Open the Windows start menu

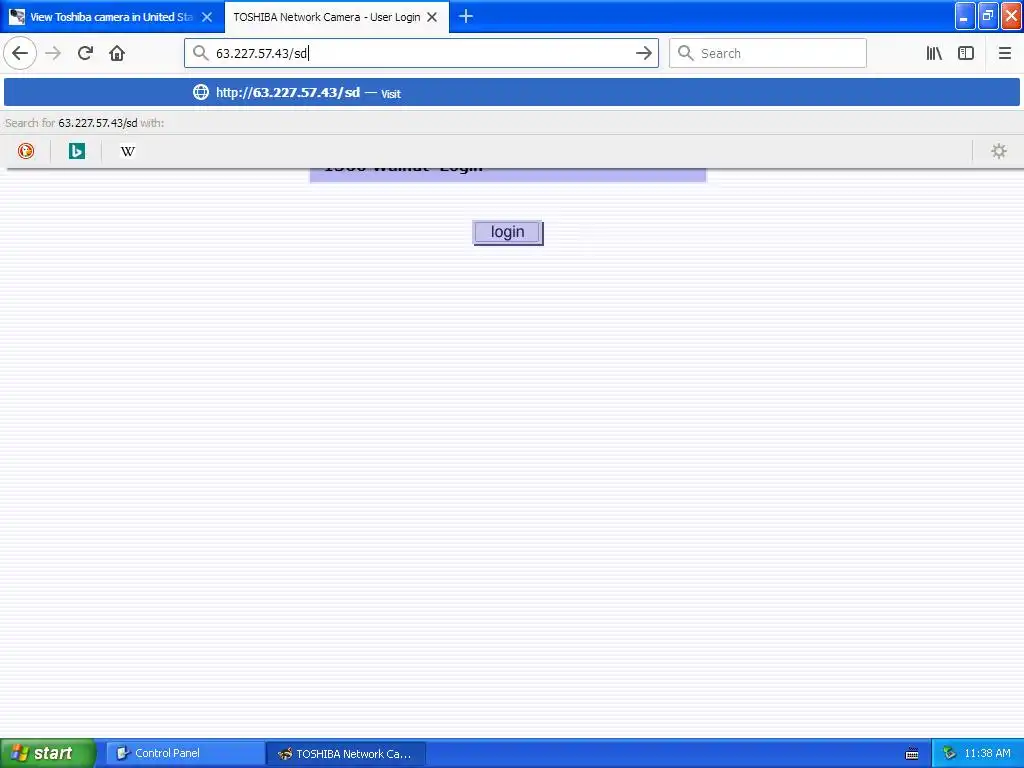(47, 753)
